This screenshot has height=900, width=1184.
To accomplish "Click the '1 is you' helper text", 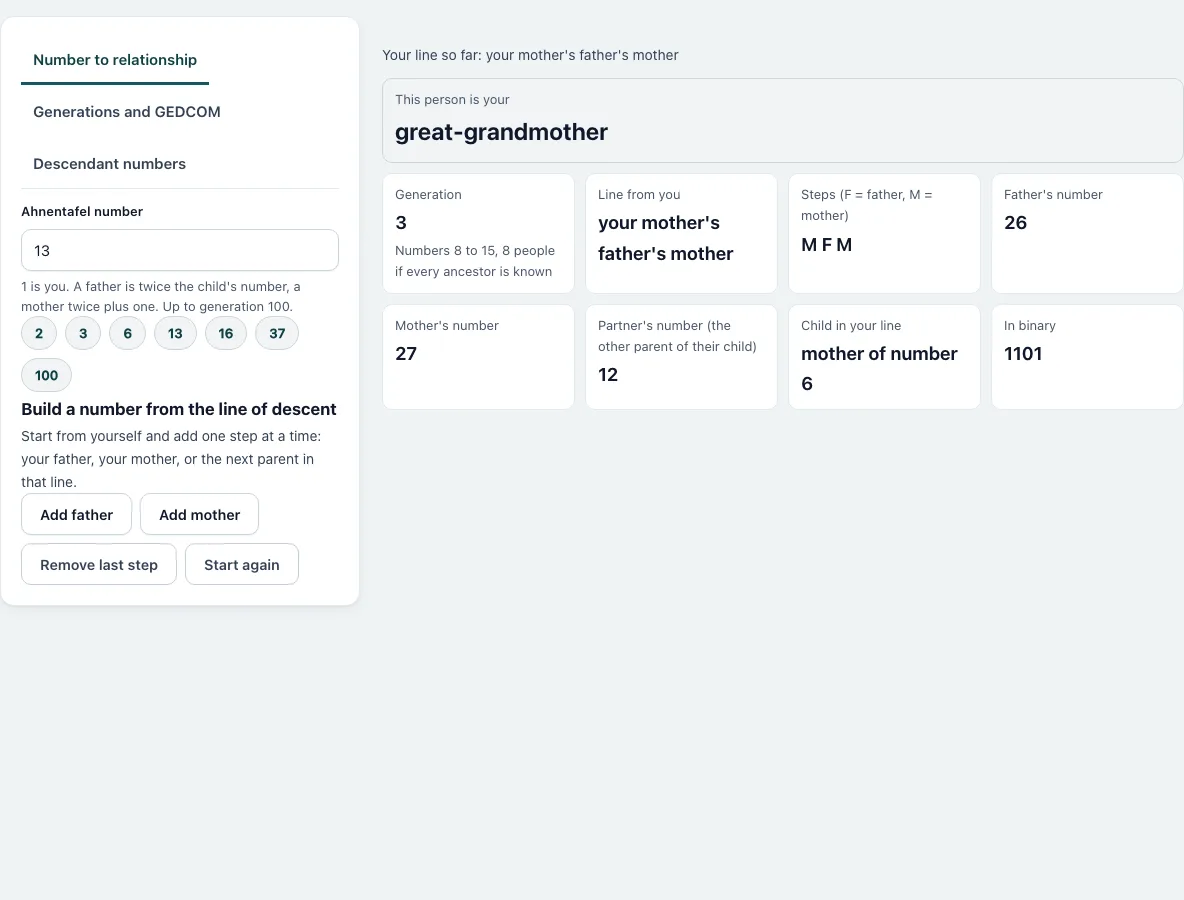I will 161,297.
